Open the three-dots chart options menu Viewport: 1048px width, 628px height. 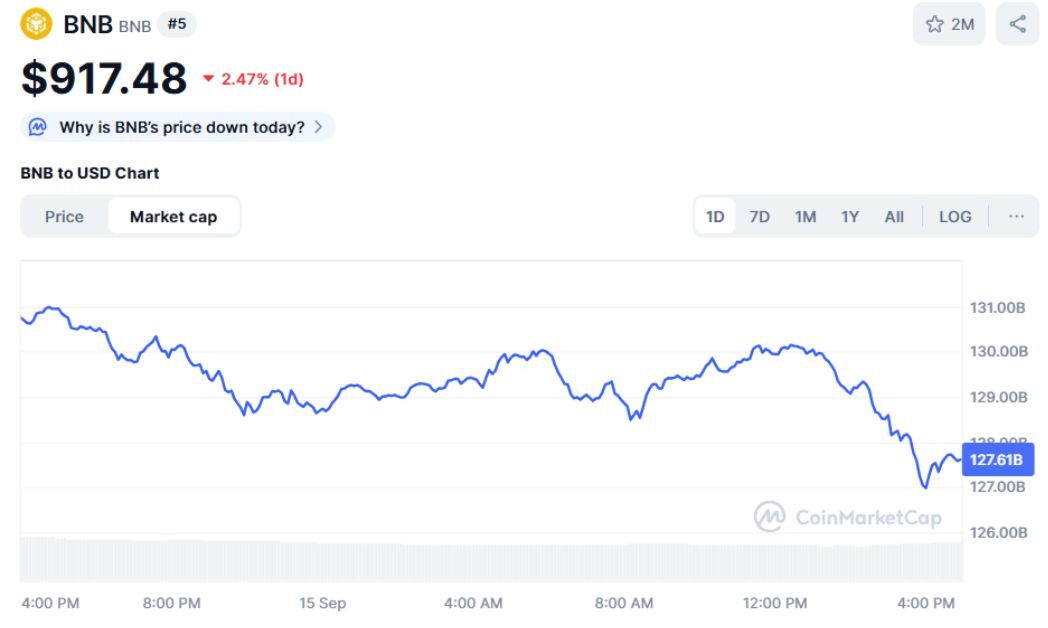click(1016, 216)
